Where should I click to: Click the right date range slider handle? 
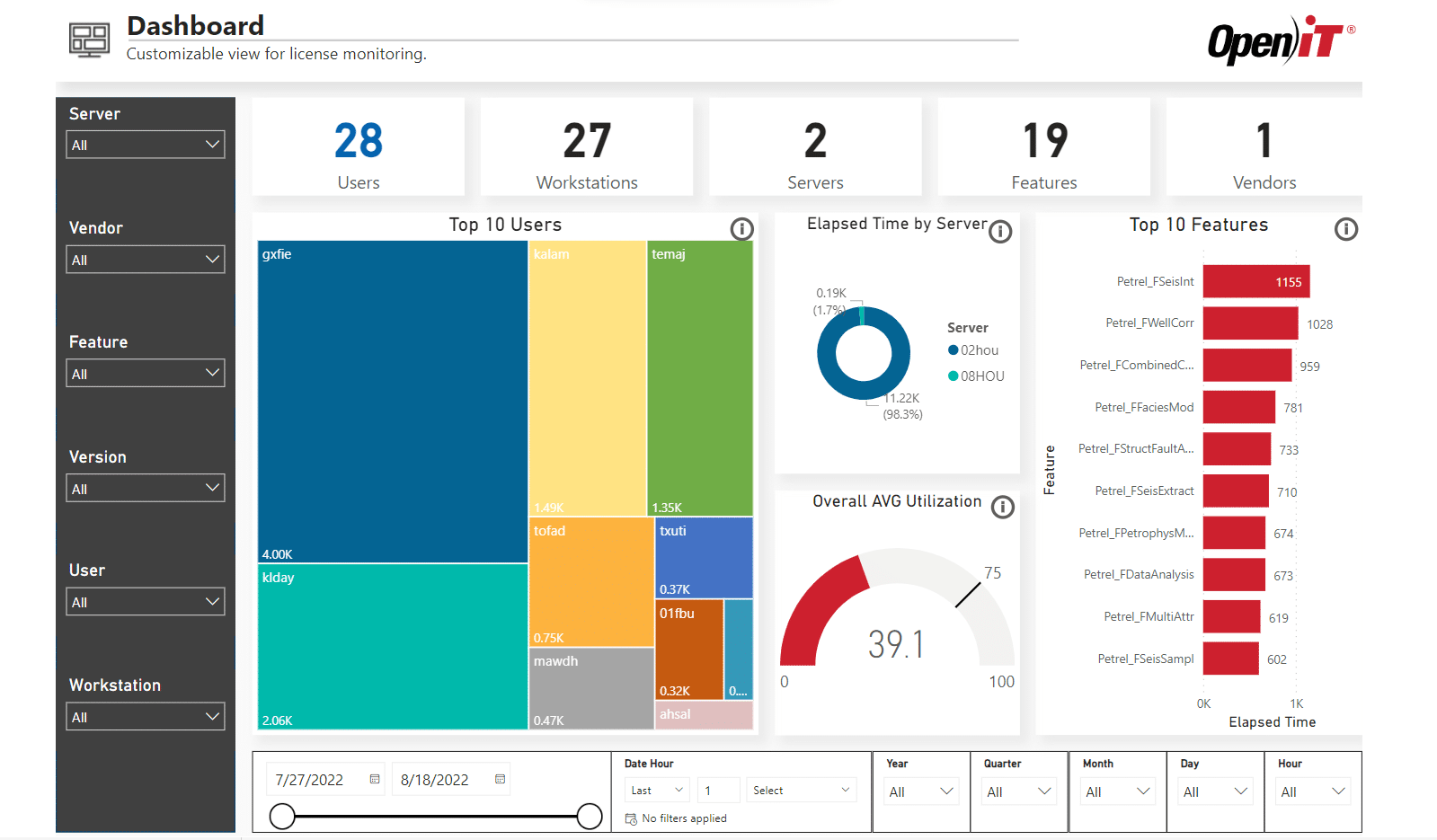[x=590, y=817]
